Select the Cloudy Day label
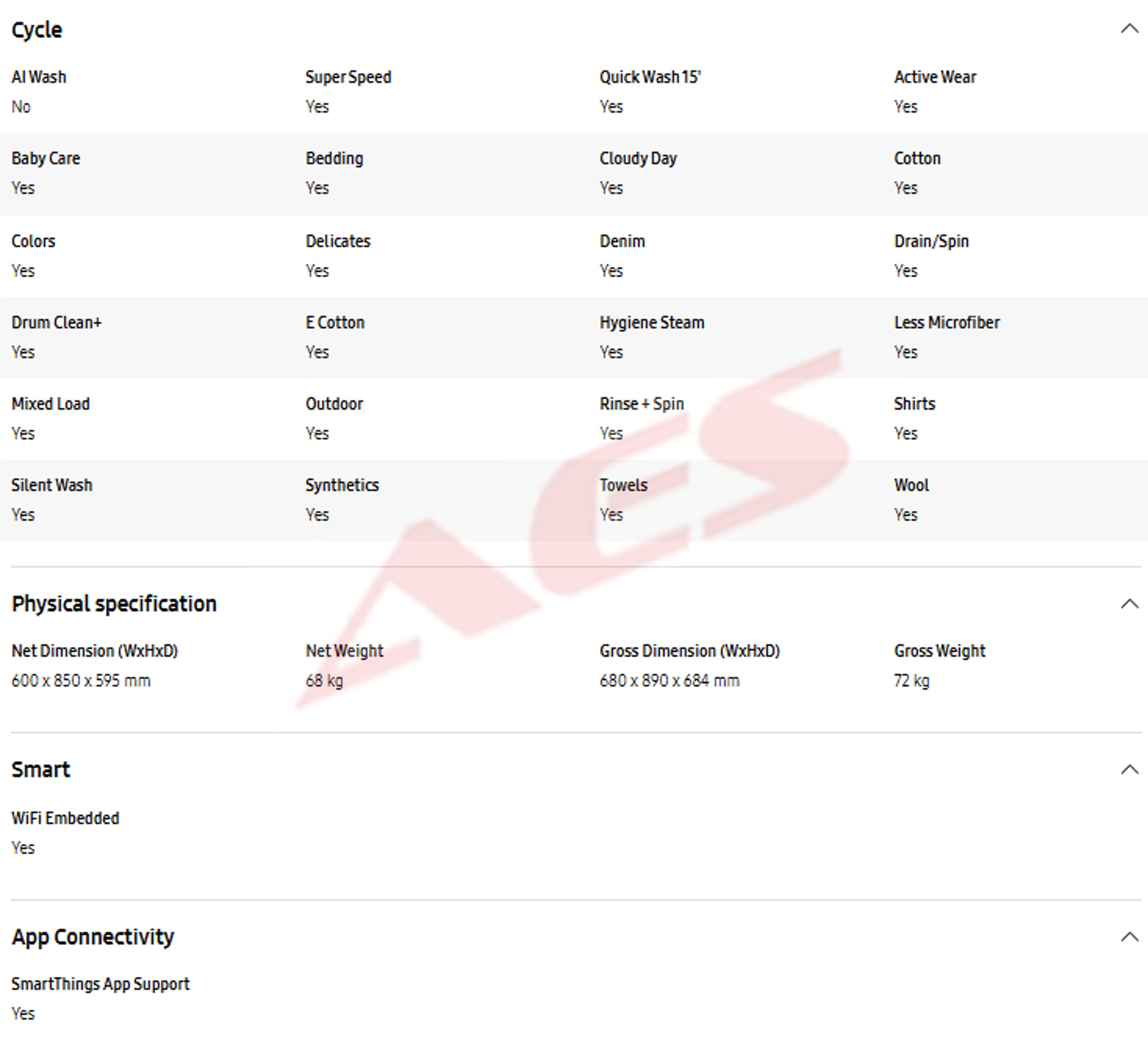Viewport: 1148px width, 1043px height. tap(638, 159)
